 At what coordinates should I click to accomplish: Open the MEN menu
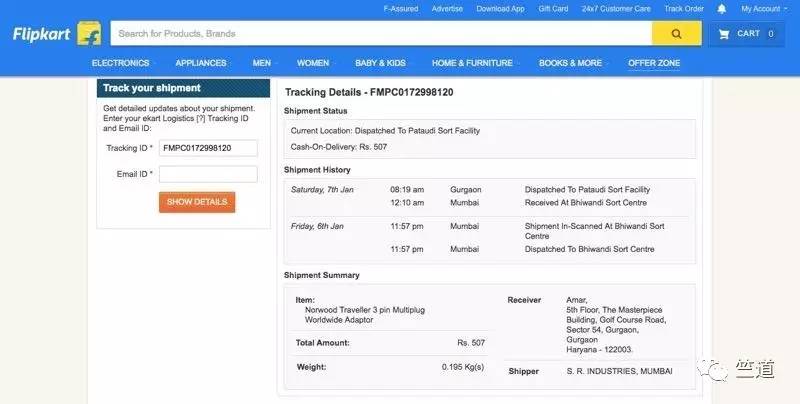tap(262, 63)
